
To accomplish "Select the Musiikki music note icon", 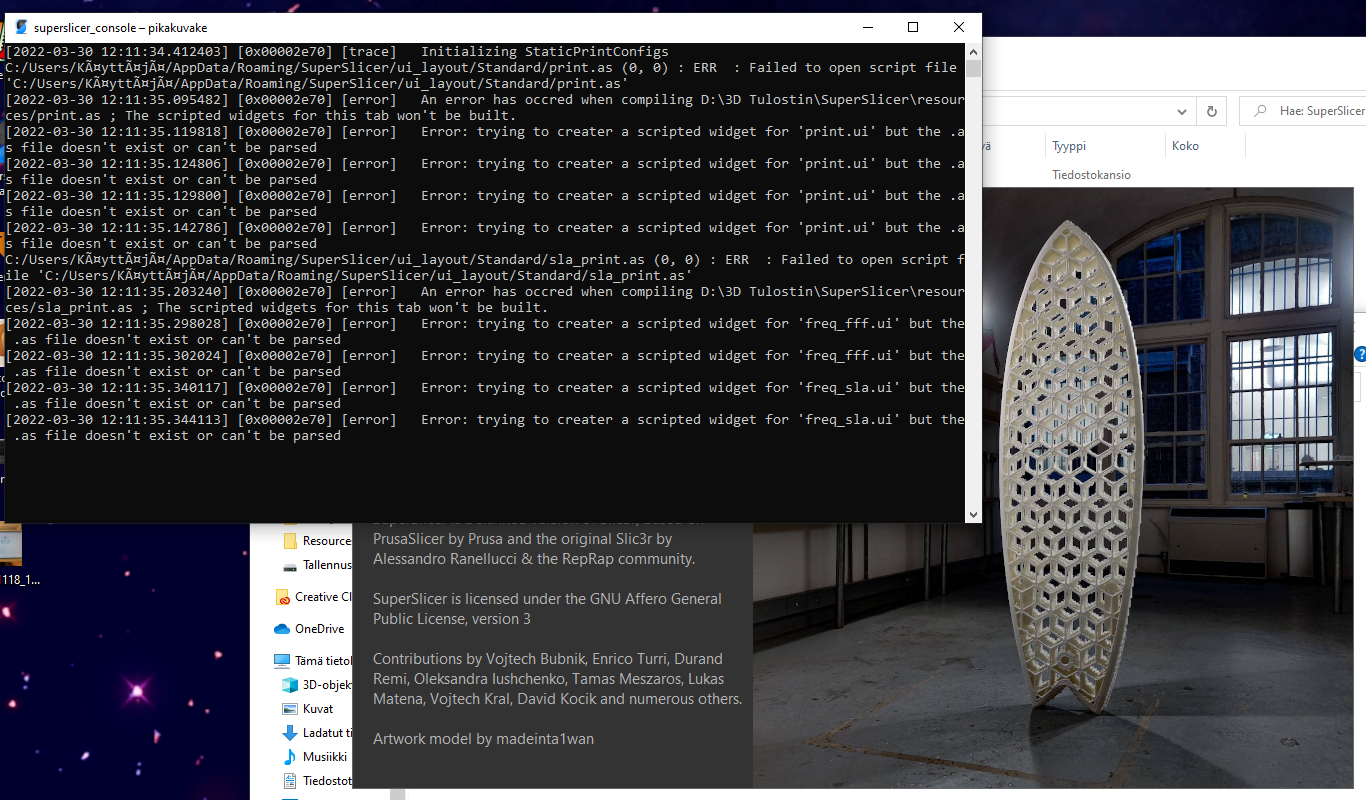I will pyautogui.click(x=288, y=757).
